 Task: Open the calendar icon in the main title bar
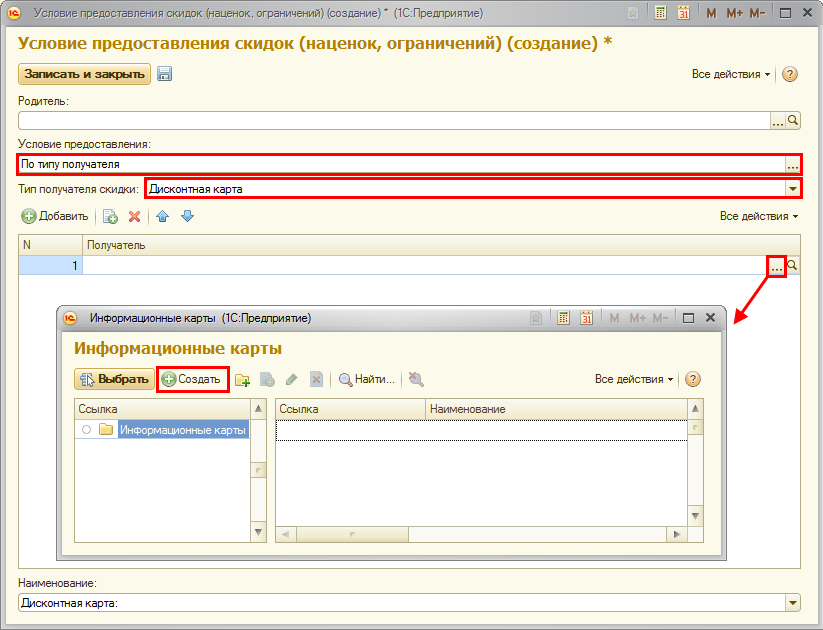tap(684, 14)
